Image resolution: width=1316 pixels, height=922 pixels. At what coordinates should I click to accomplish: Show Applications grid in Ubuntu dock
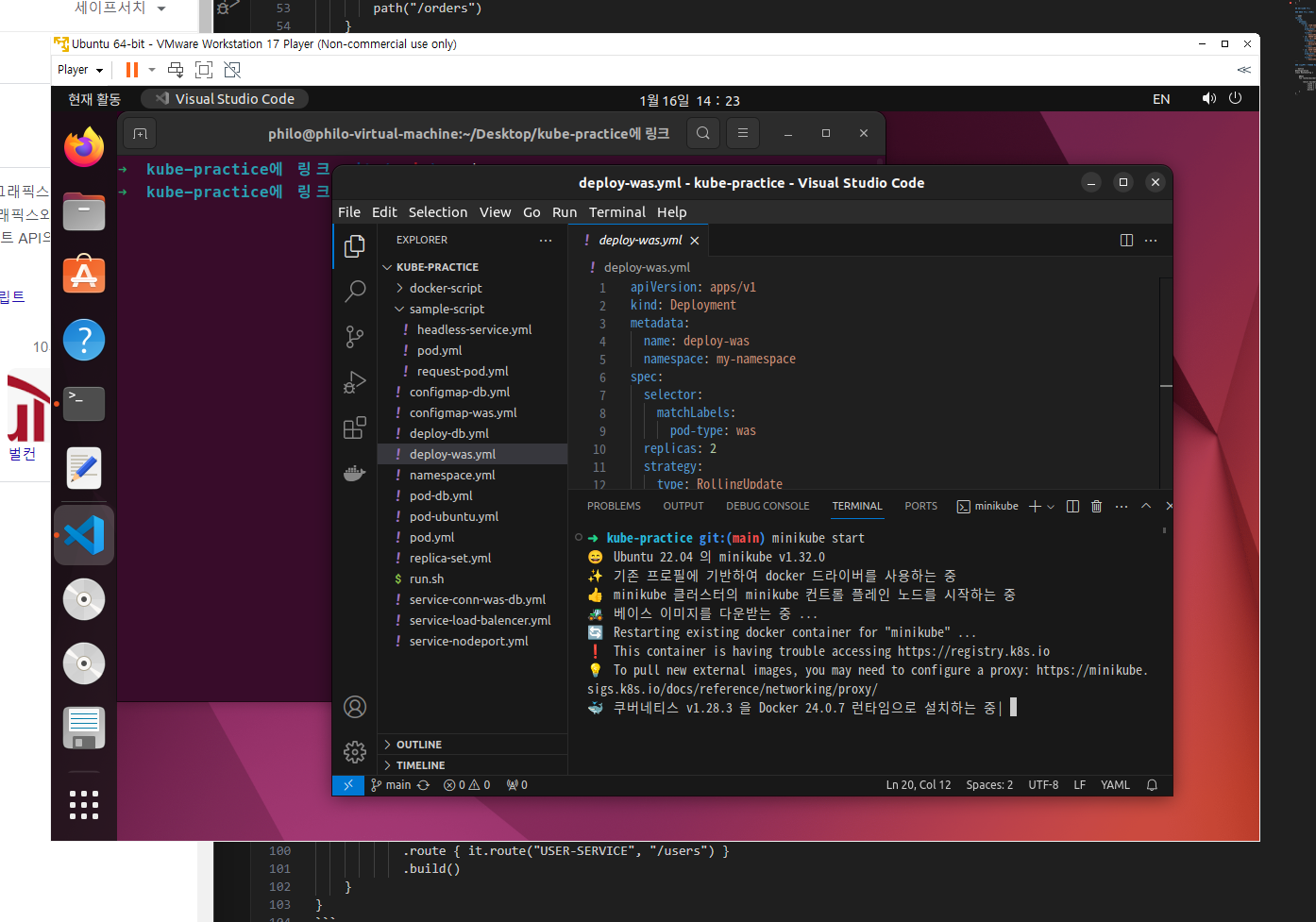tap(84, 805)
